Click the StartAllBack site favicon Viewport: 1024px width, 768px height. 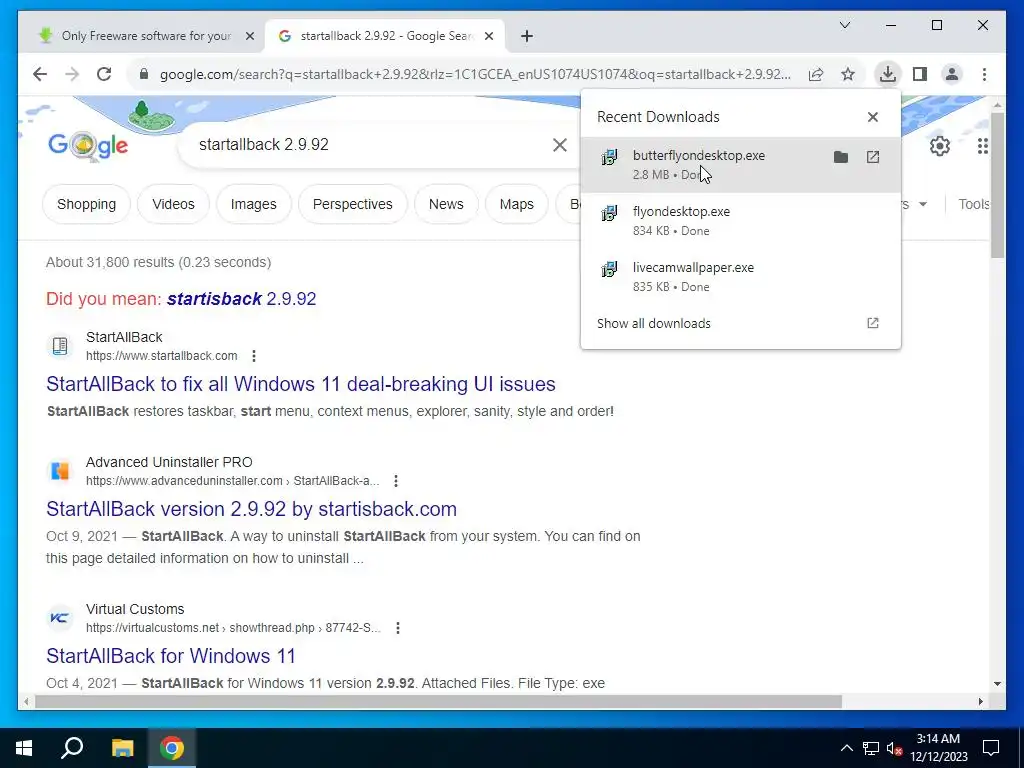point(59,345)
